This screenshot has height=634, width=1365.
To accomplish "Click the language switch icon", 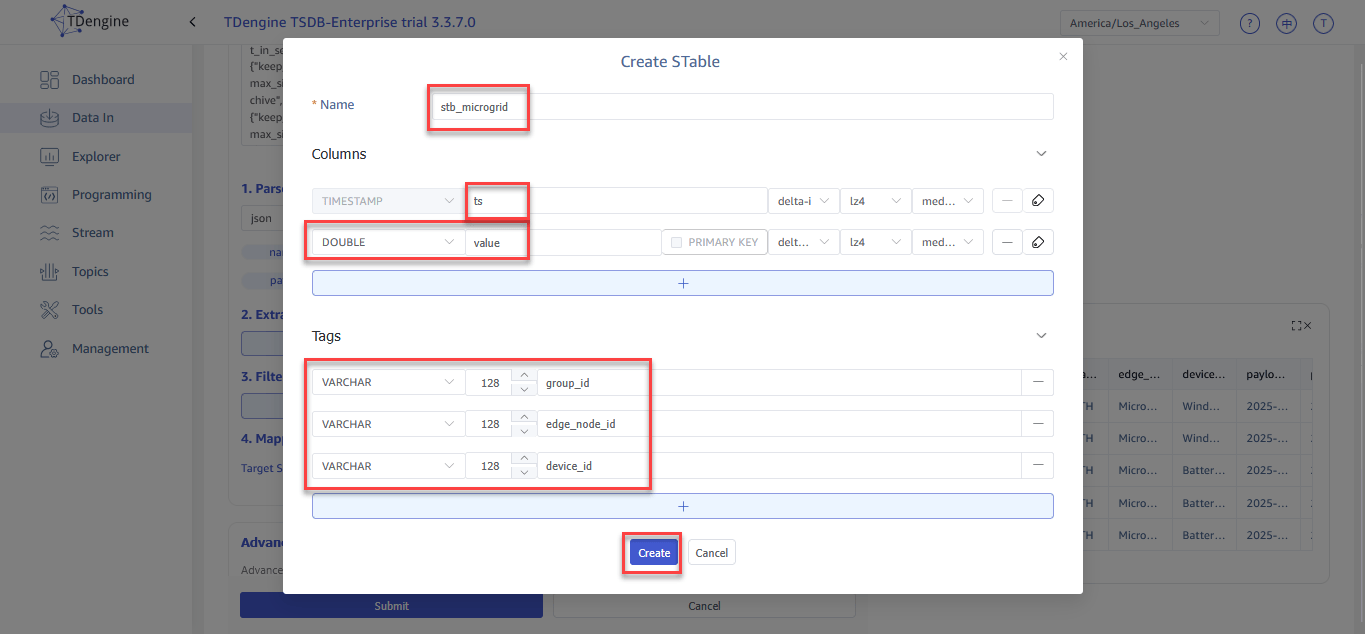I will 1286,23.
